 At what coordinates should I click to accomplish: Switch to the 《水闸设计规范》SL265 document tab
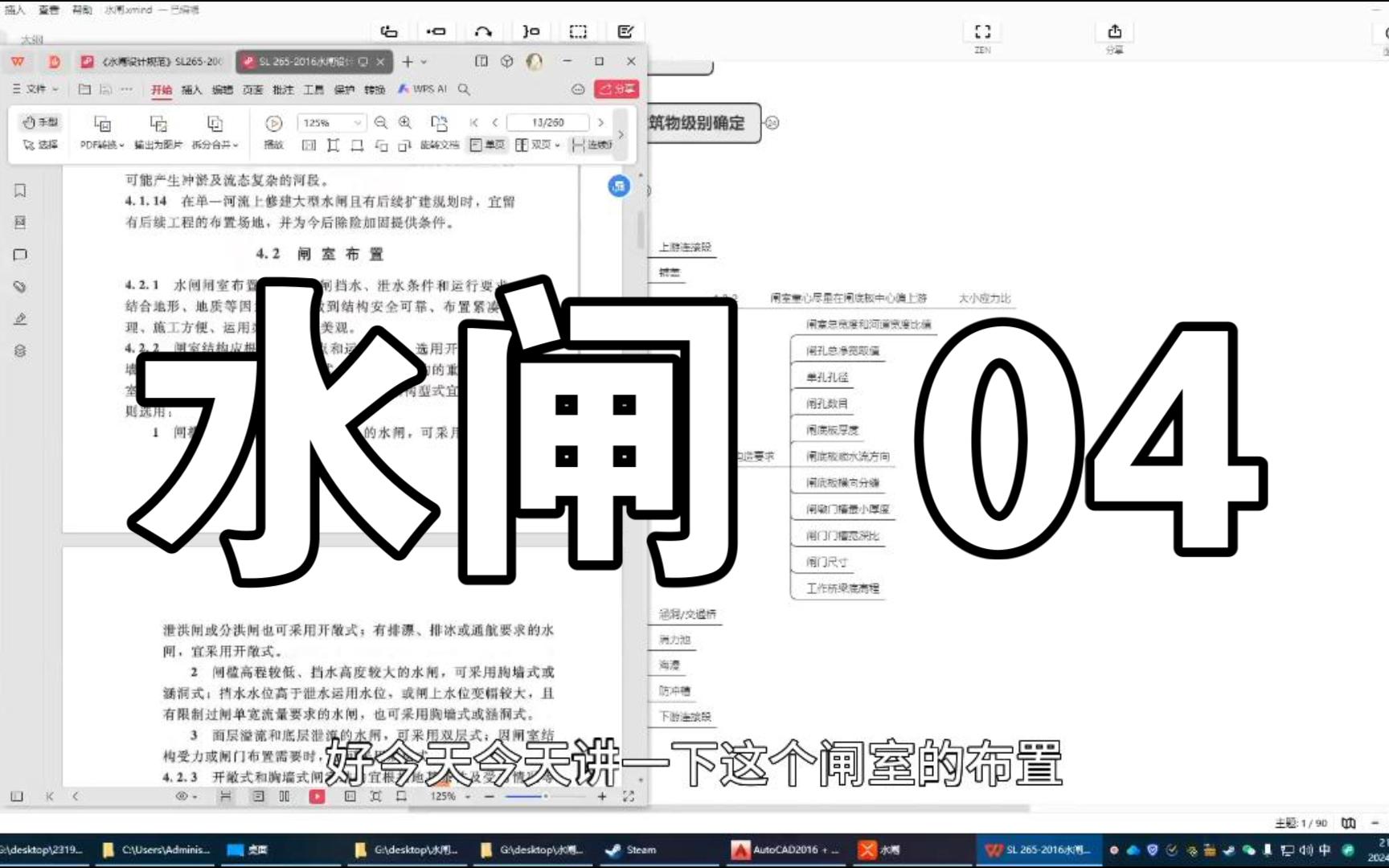153,61
